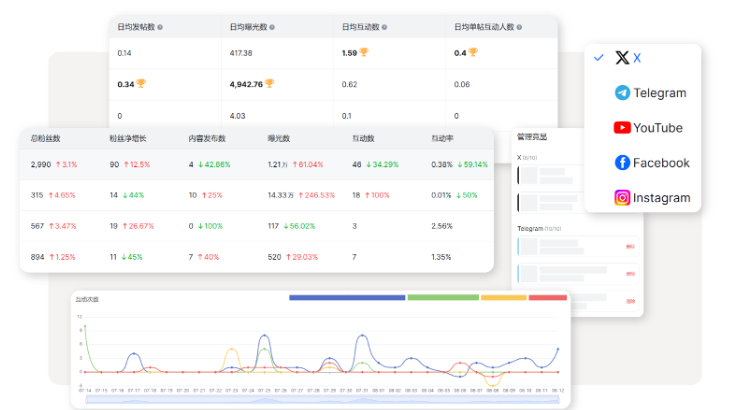Toggle the blue legend series in chart

click(x=346, y=297)
